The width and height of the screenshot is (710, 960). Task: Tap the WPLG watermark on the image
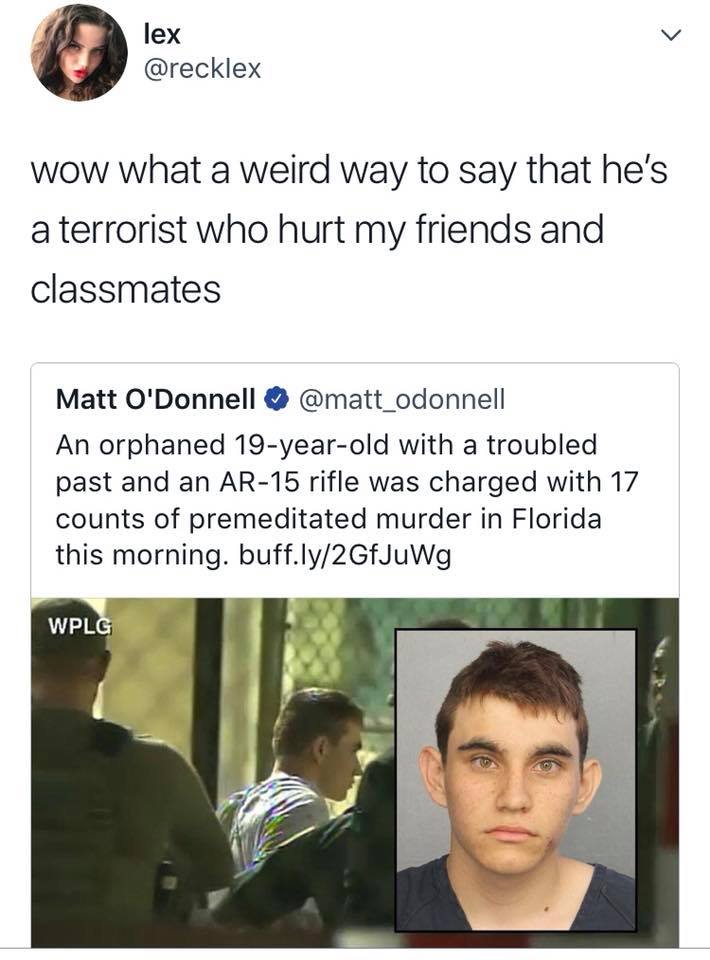click(x=80, y=626)
